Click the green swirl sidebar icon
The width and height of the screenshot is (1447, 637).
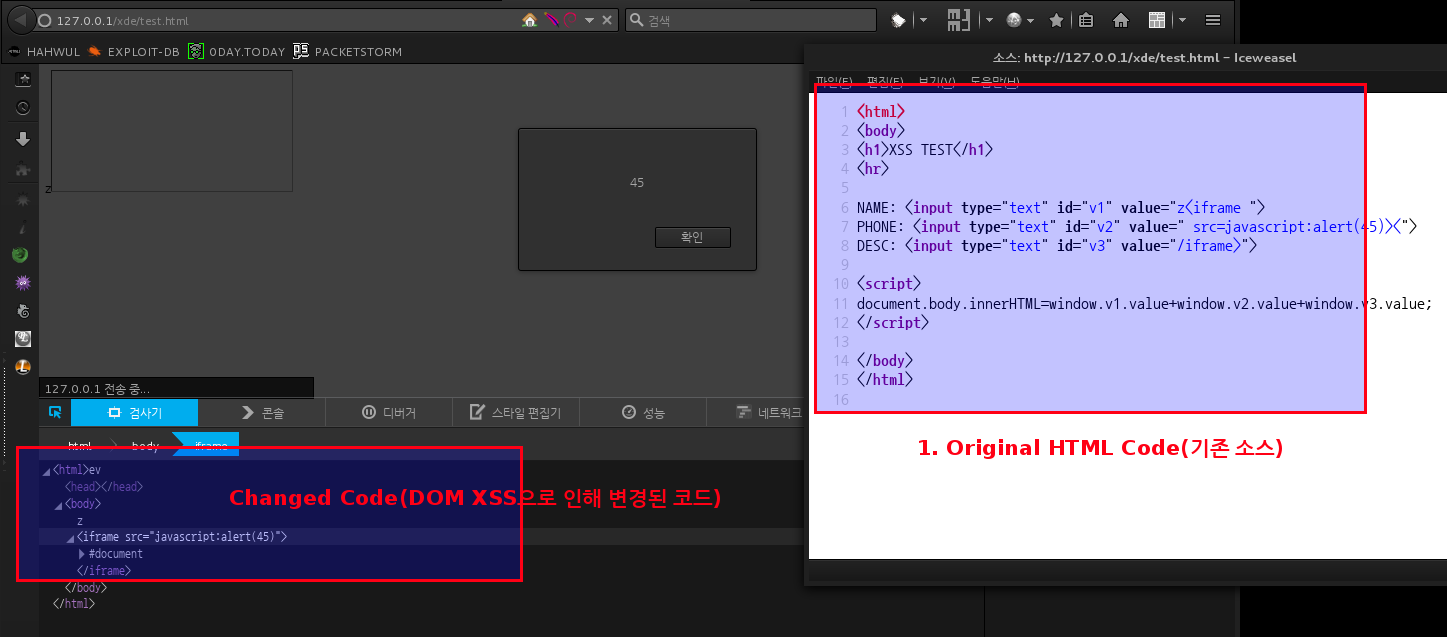(20, 255)
